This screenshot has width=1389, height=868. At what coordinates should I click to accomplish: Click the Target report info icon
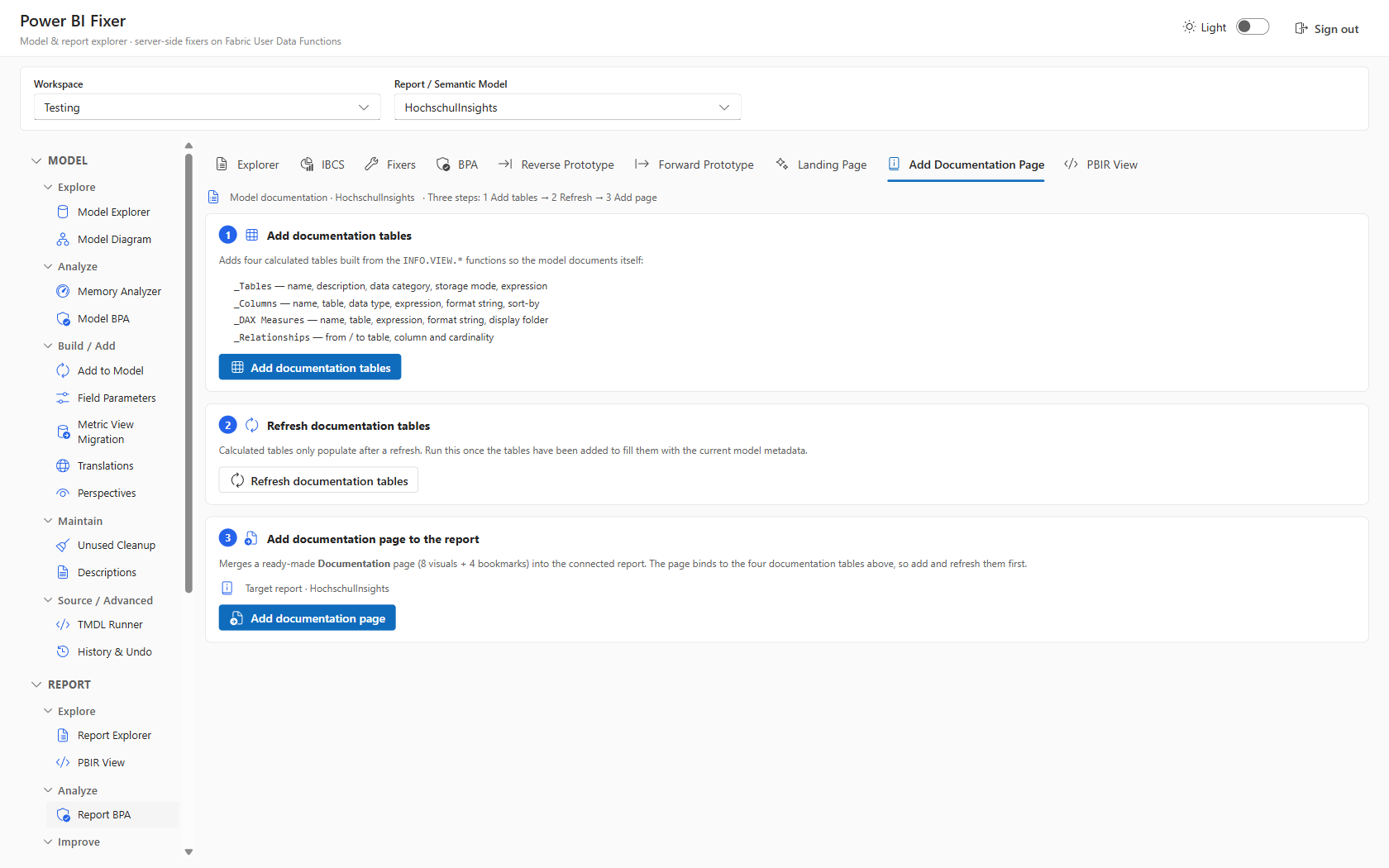click(x=227, y=588)
